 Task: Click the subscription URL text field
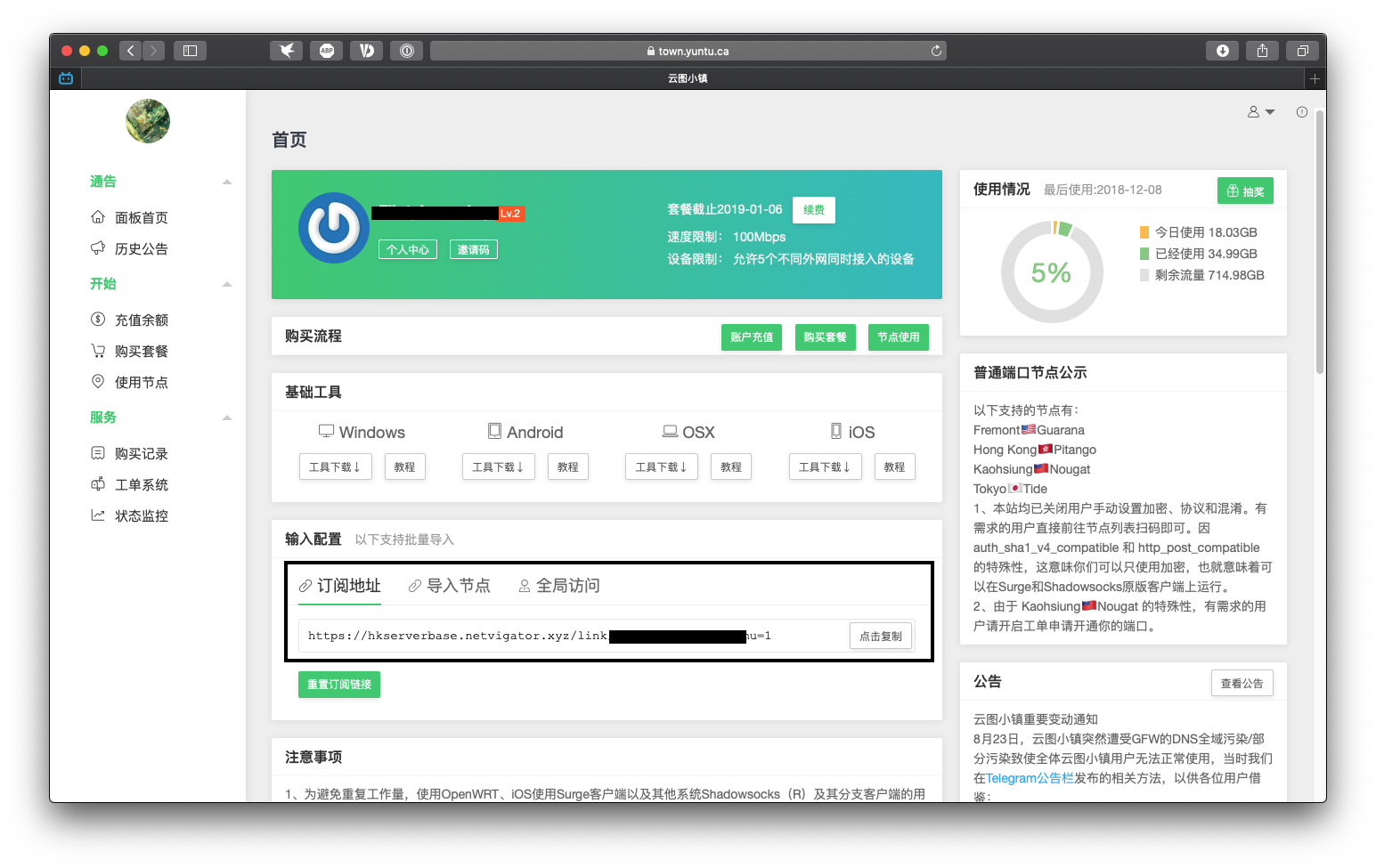coord(570,636)
